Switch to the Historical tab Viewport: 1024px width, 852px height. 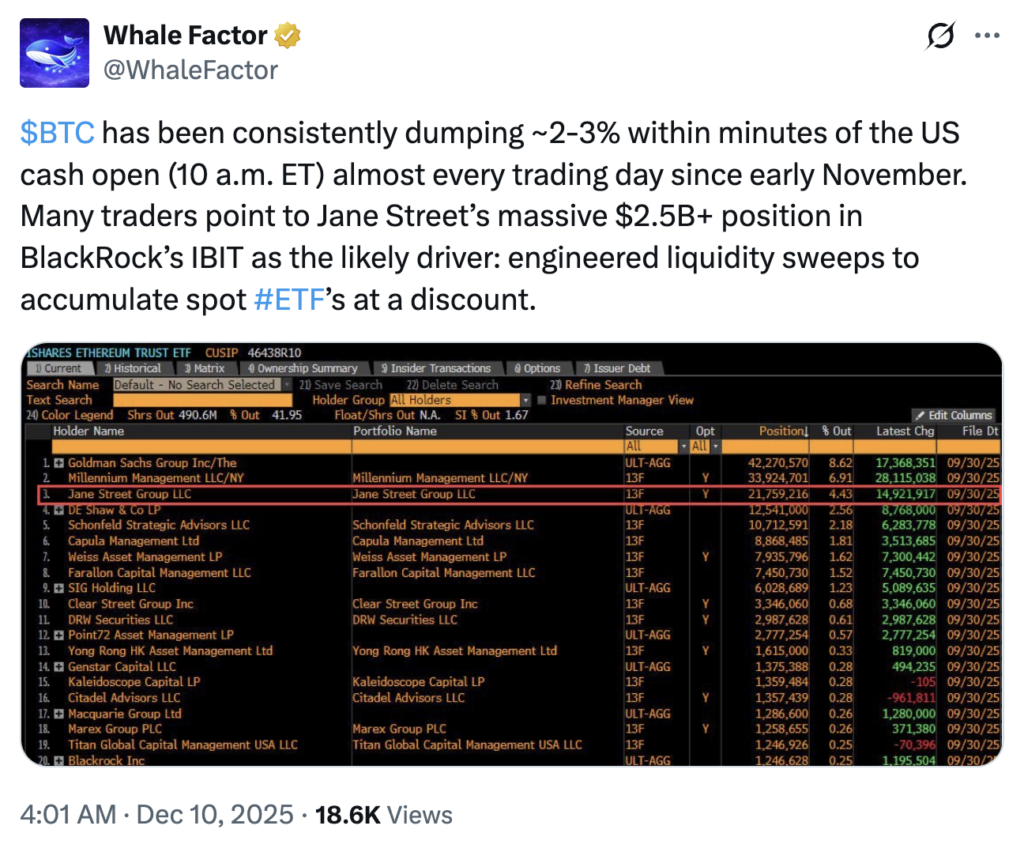tap(136, 369)
